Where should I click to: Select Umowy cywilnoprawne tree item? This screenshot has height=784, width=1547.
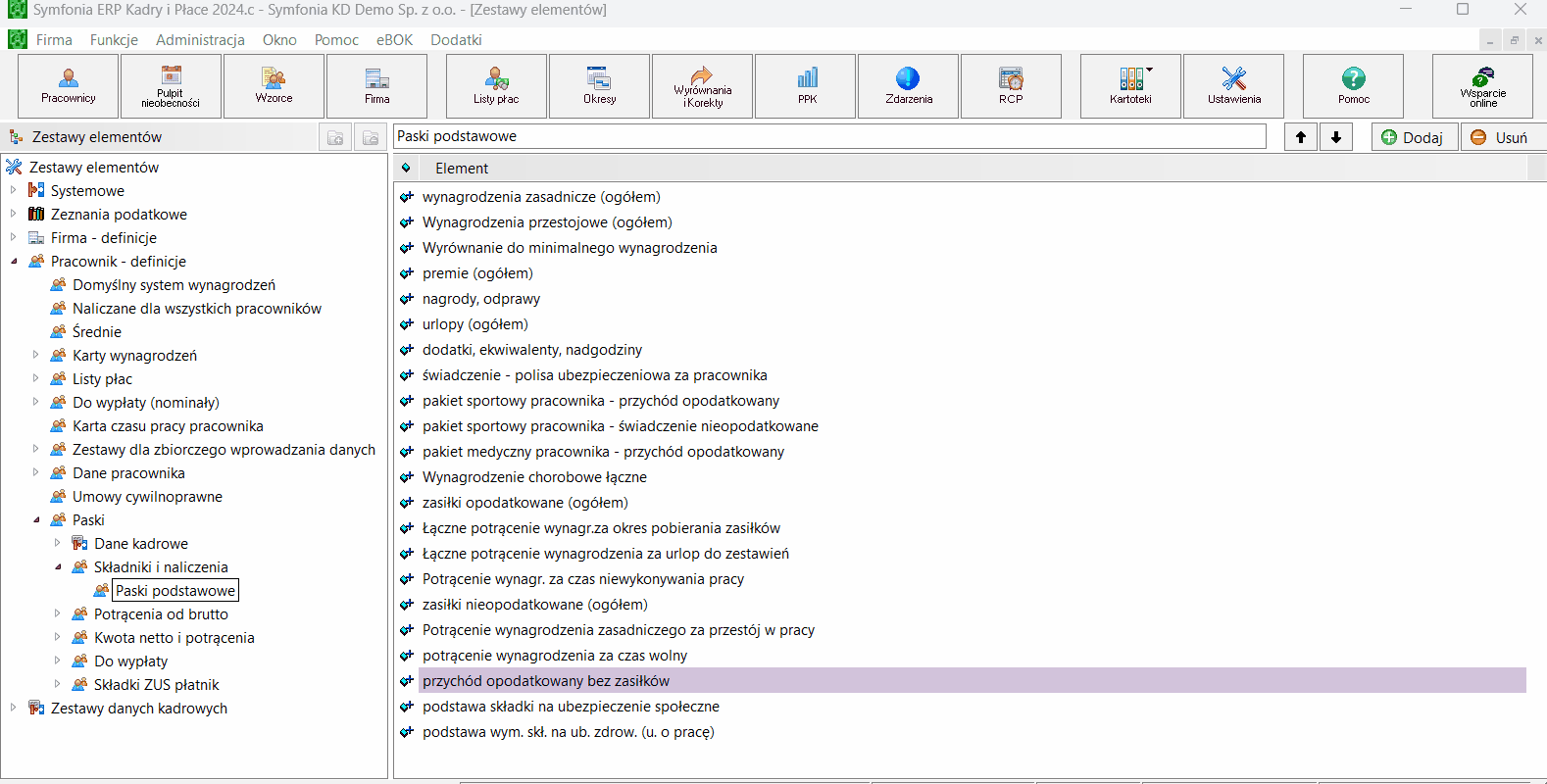[147, 497]
